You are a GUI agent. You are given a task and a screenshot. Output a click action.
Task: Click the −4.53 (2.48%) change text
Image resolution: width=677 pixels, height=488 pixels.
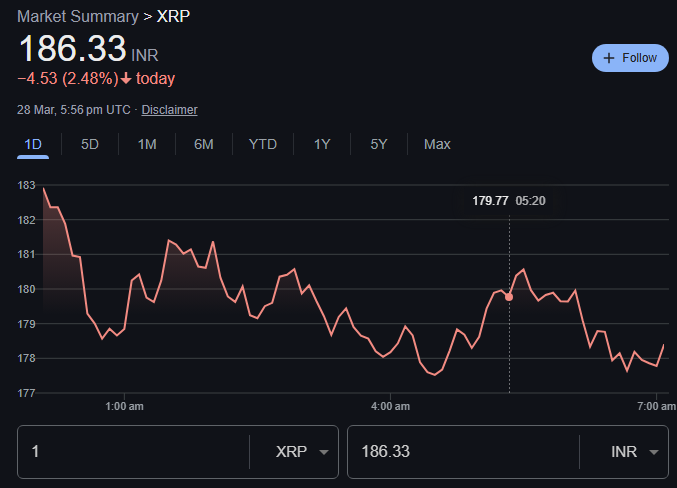pos(67,79)
